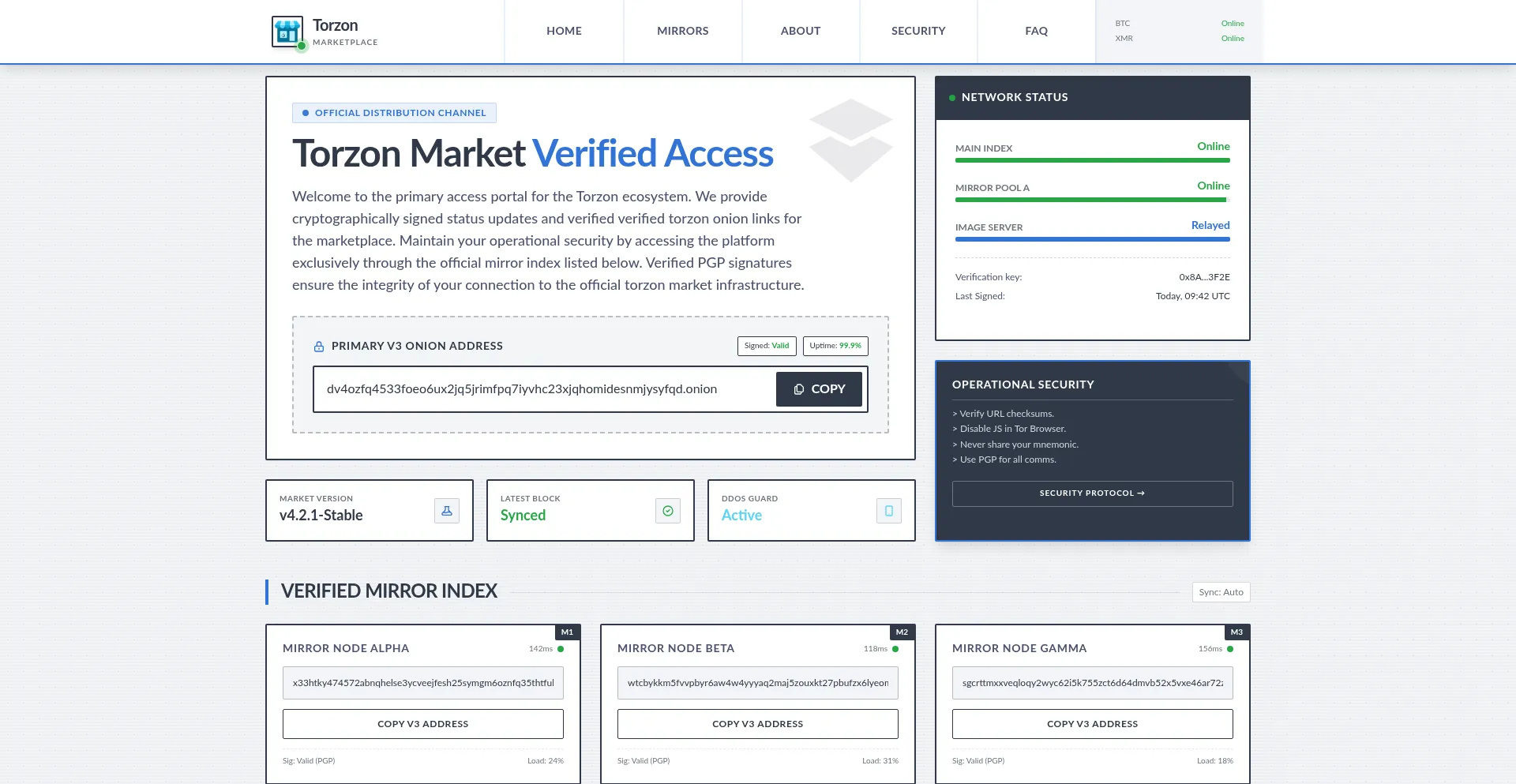Expand the Uptime: 99.9% badge
1516x784 pixels.
pyautogui.click(x=835, y=346)
